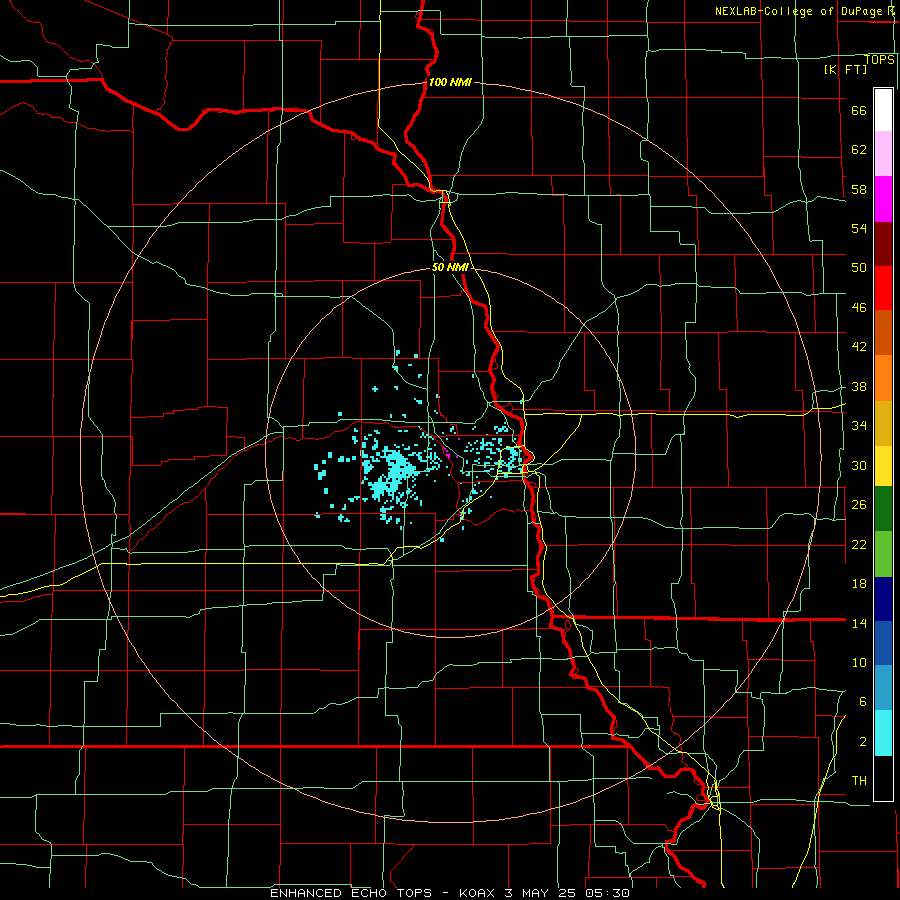
Task: Pick the gold legend swatch
Action: pos(883,423)
